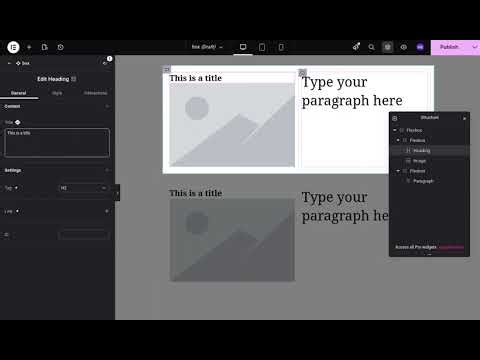Collapse the Flexbox arrow above Paragraph
Screen dimensions: 480x360
pos(398,171)
